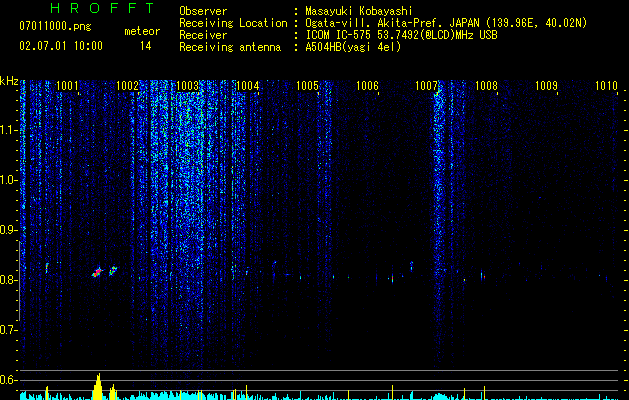Click the Receiver label
This screenshot has height=400, width=629.
pyautogui.click(x=203, y=35)
